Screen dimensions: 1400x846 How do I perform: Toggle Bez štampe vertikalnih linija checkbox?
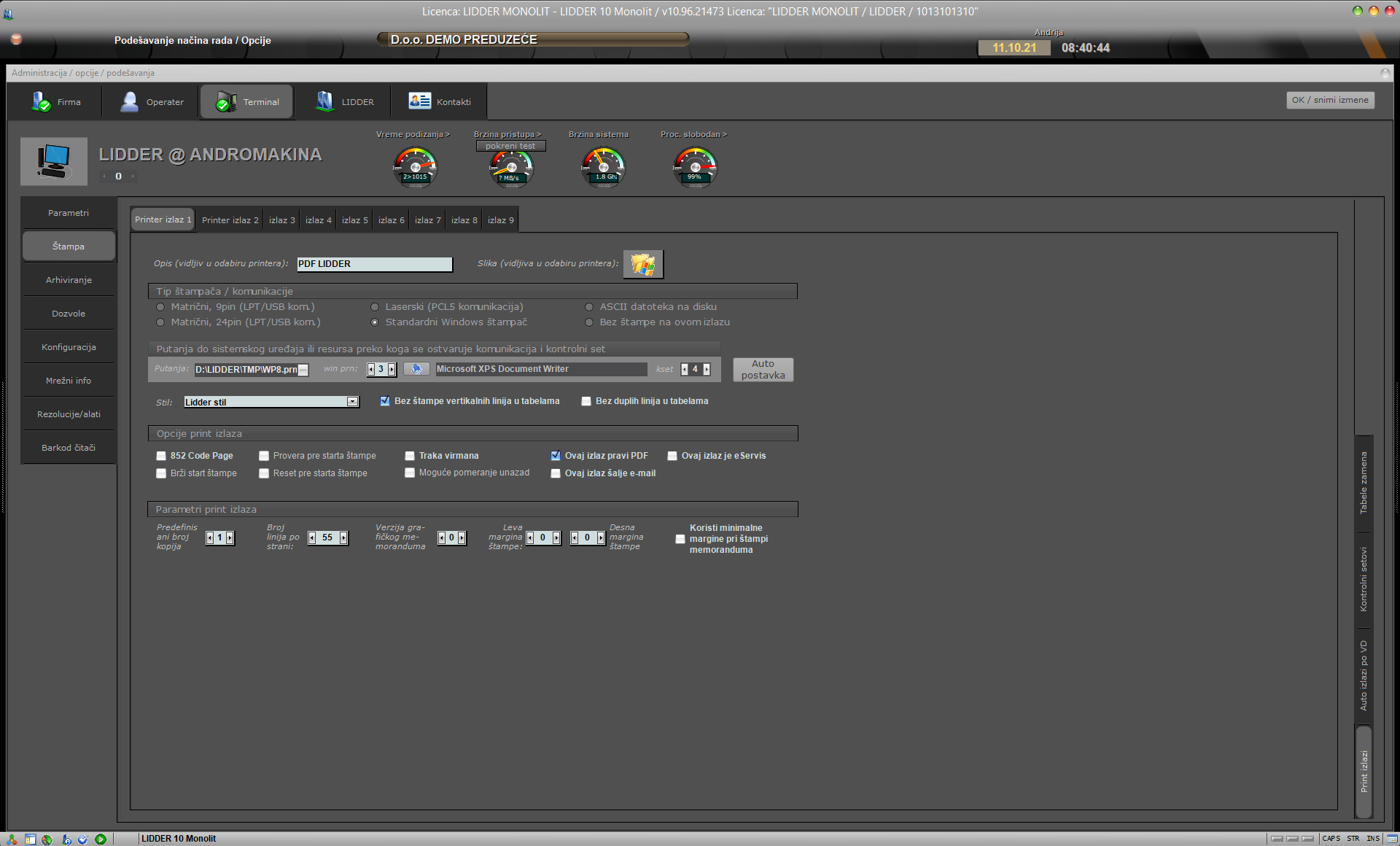pyautogui.click(x=385, y=401)
